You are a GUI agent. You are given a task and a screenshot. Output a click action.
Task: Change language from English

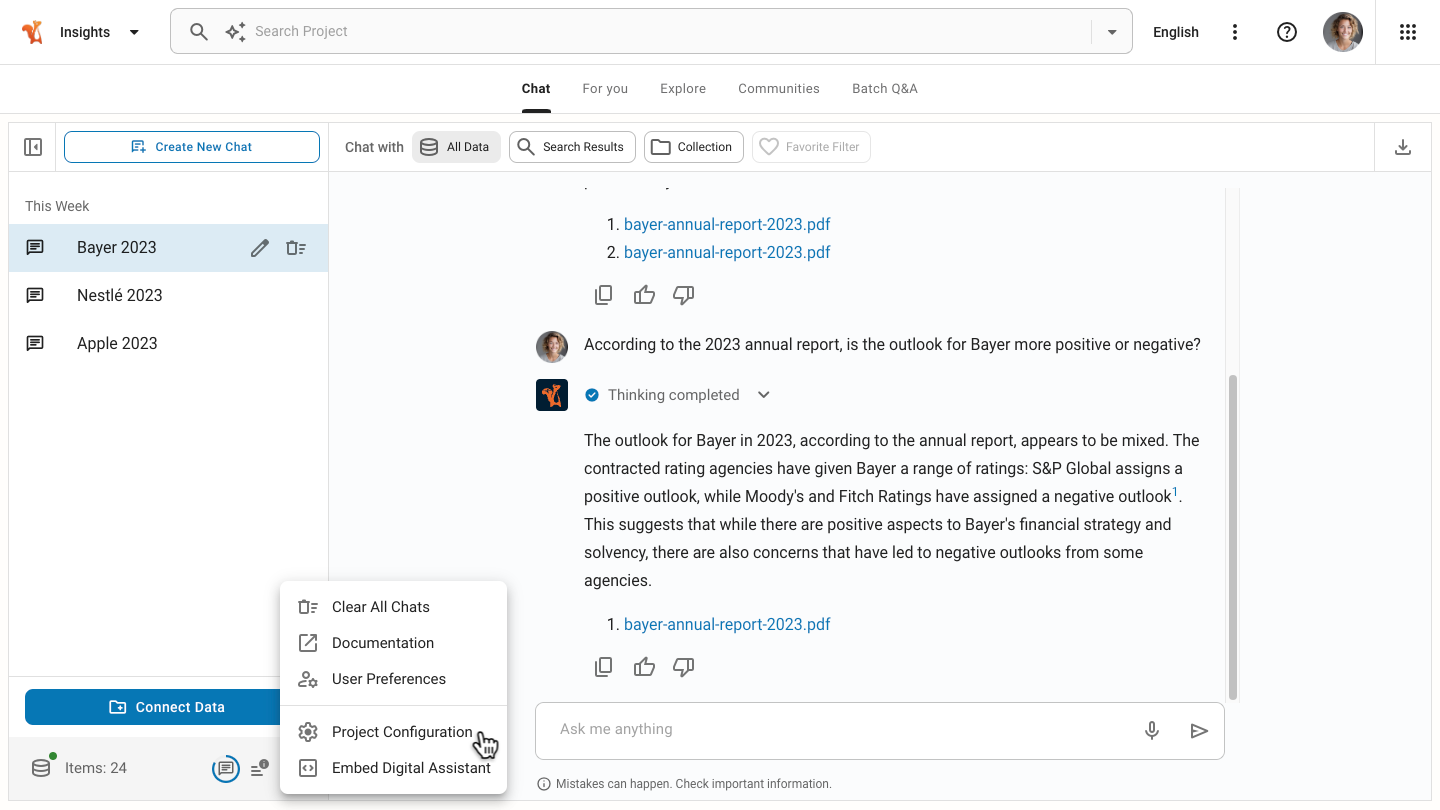1176,32
